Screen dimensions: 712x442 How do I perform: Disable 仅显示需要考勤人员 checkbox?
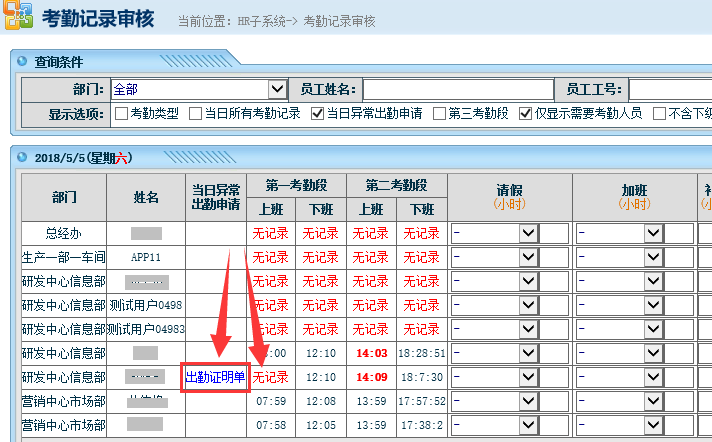click(x=525, y=113)
